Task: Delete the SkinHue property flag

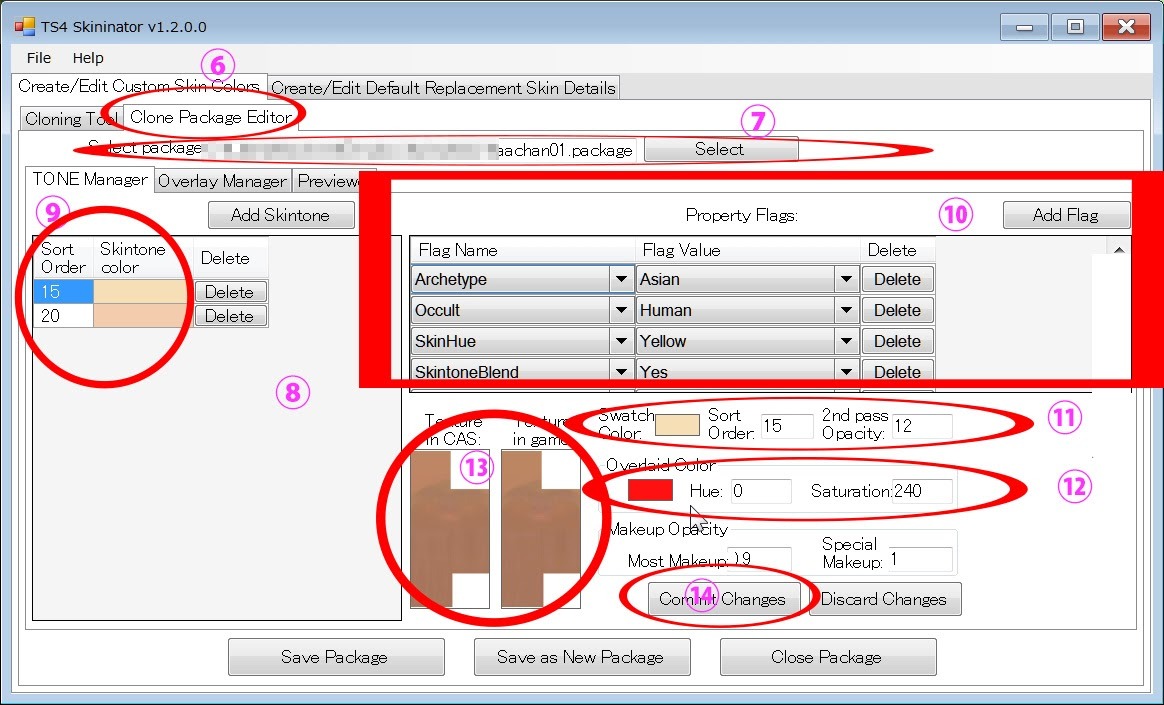Action: click(x=897, y=341)
